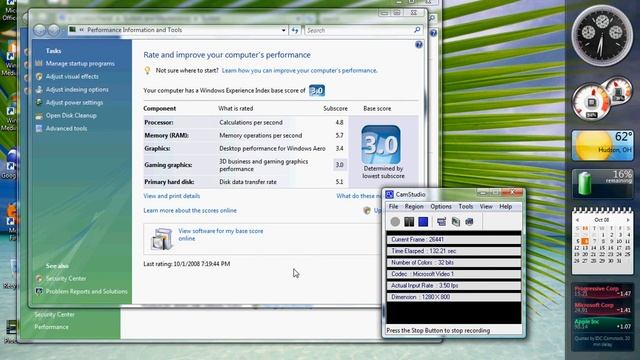Viewport: 640px width, 360px height.
Task: Open Adjust visual effects task
Action: [x=72, y=77]
